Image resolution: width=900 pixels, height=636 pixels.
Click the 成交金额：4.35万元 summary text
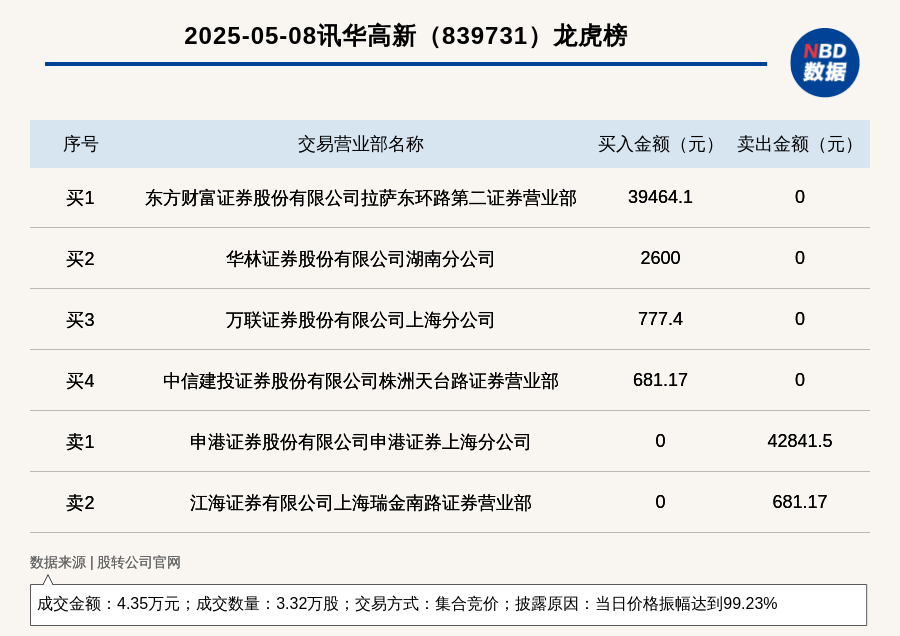pyautogui.click(x=108, y=604)
